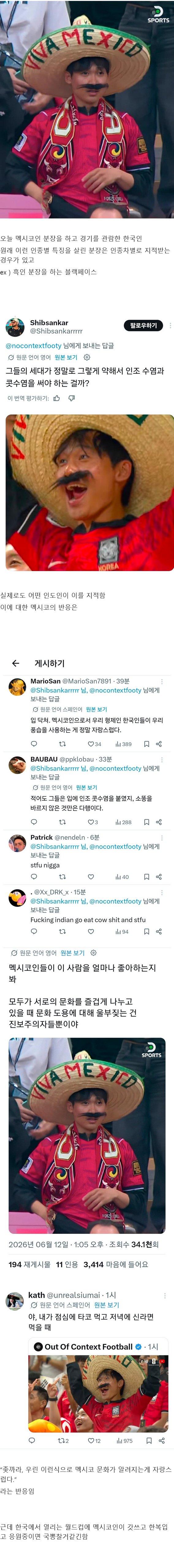Screen dimensions: 174x1568
Task: Go back using the arrow next to 게시하기
Action: click(x=16, y=663)
